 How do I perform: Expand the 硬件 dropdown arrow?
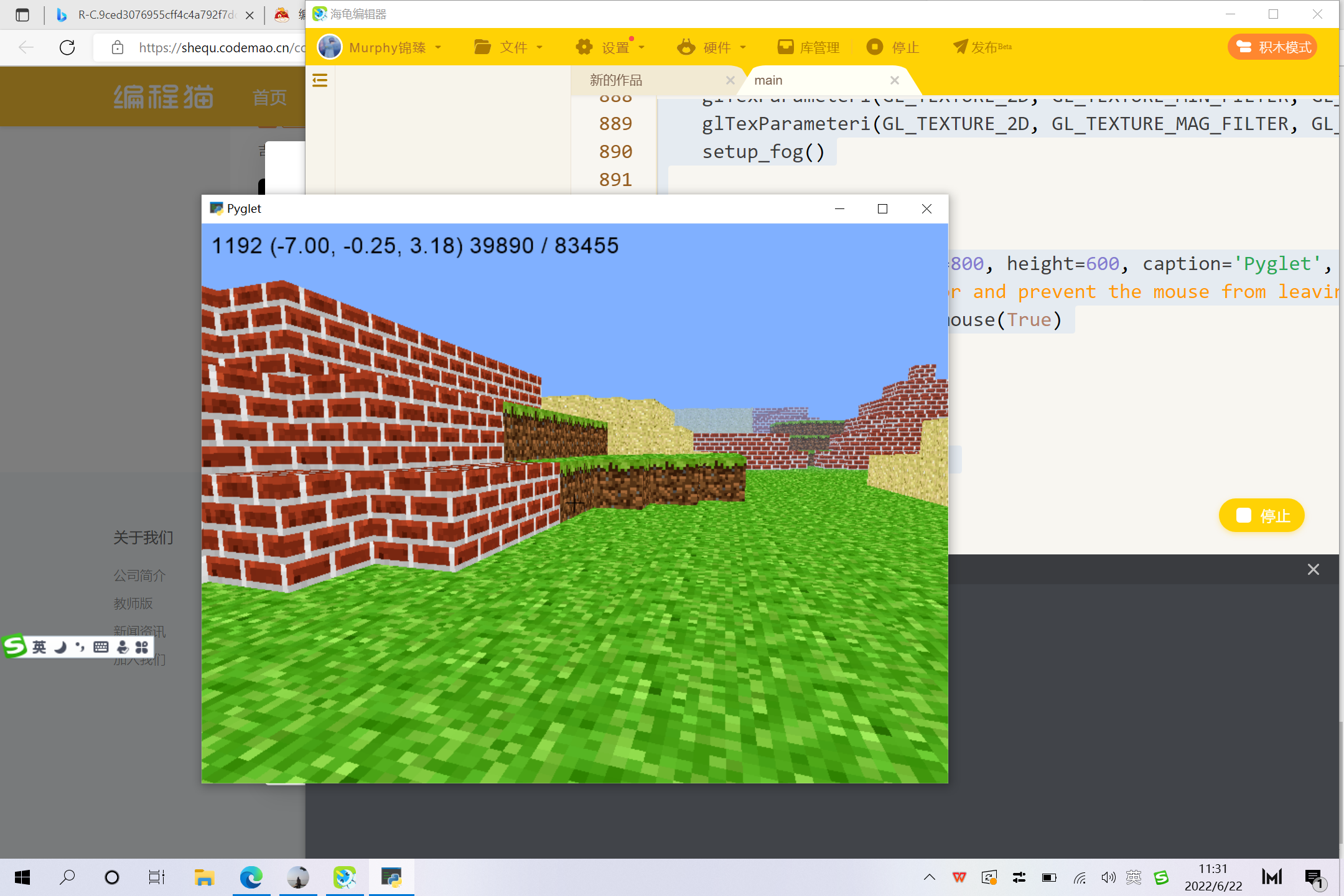point(743,47)
